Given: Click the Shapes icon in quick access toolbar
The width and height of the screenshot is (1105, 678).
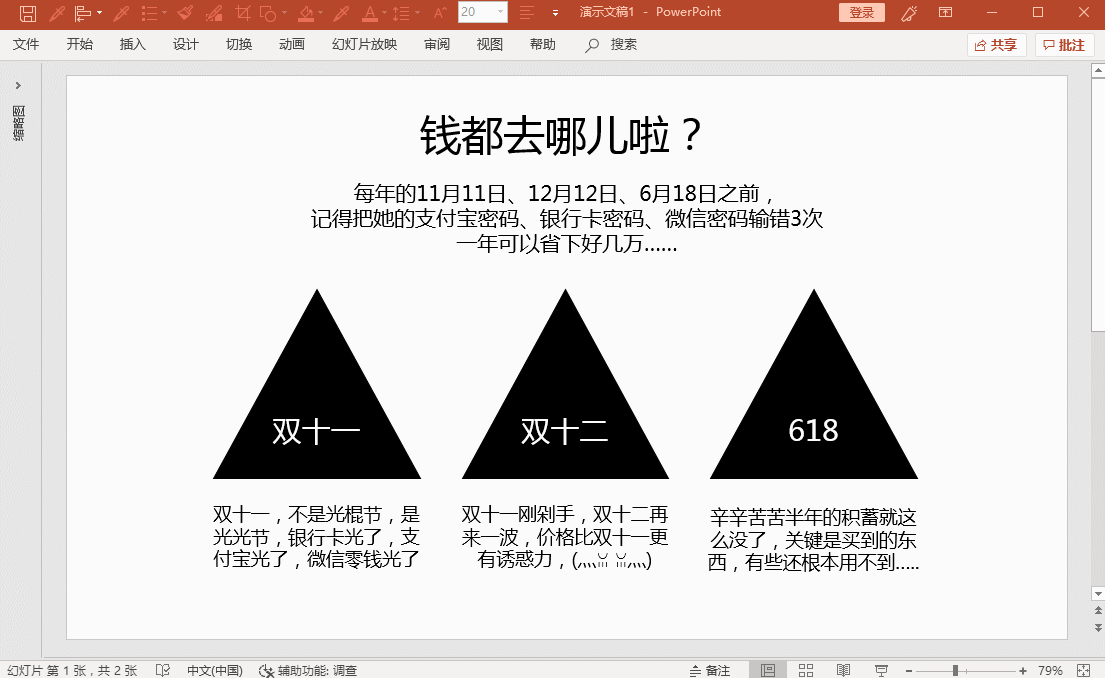Looking at the screenshot, I should (268, 13).
